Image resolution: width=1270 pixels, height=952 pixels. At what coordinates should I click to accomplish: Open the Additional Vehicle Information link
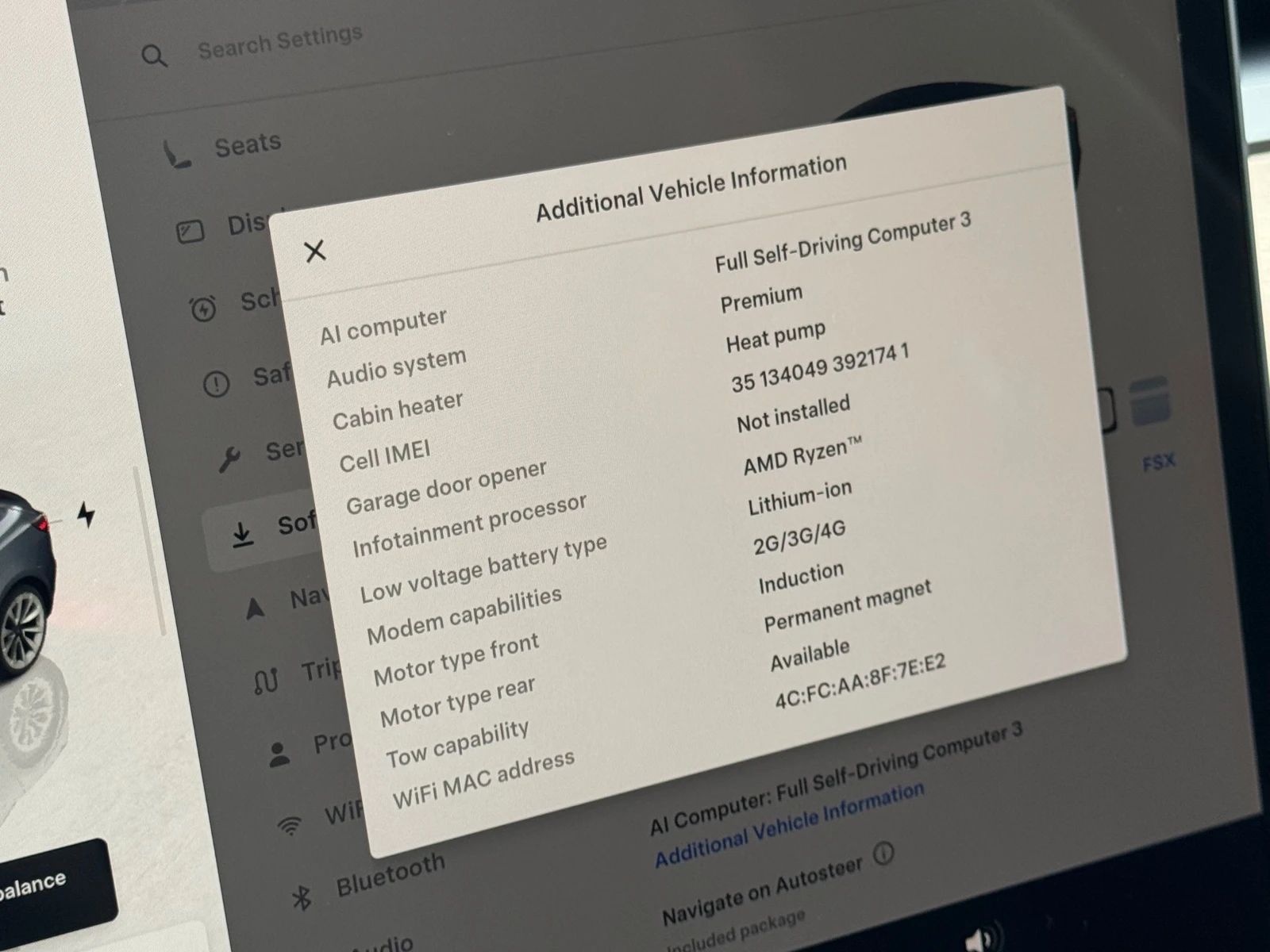pos(789,825)
